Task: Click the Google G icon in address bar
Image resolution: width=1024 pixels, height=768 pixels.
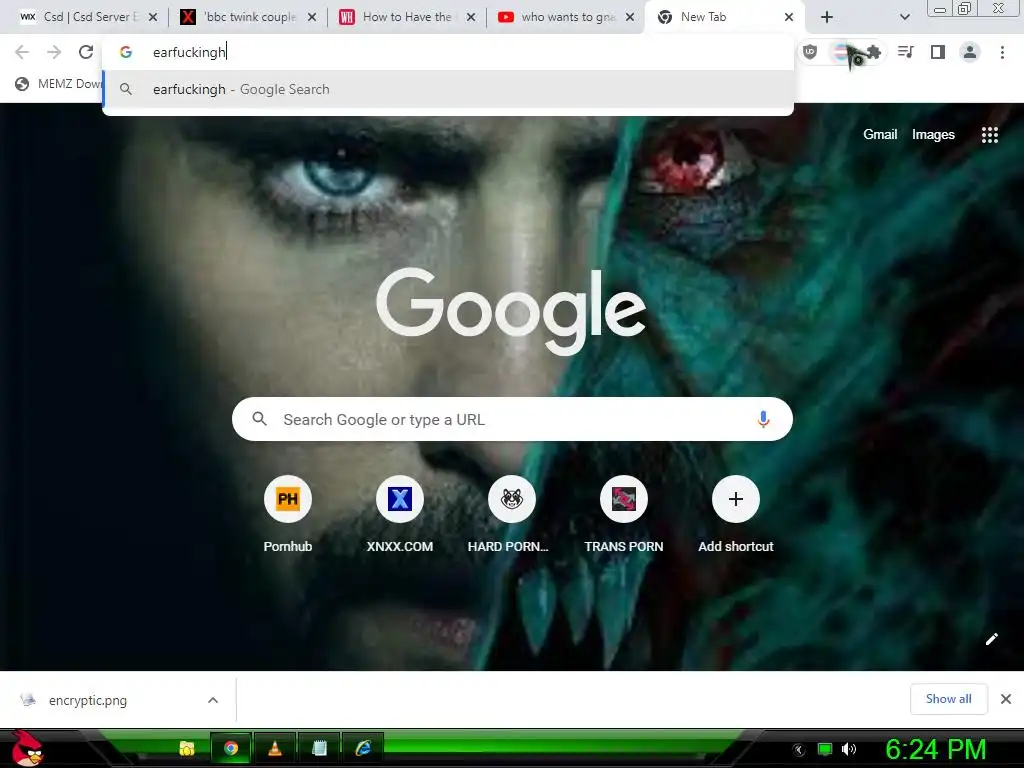Action: point(126,52)
